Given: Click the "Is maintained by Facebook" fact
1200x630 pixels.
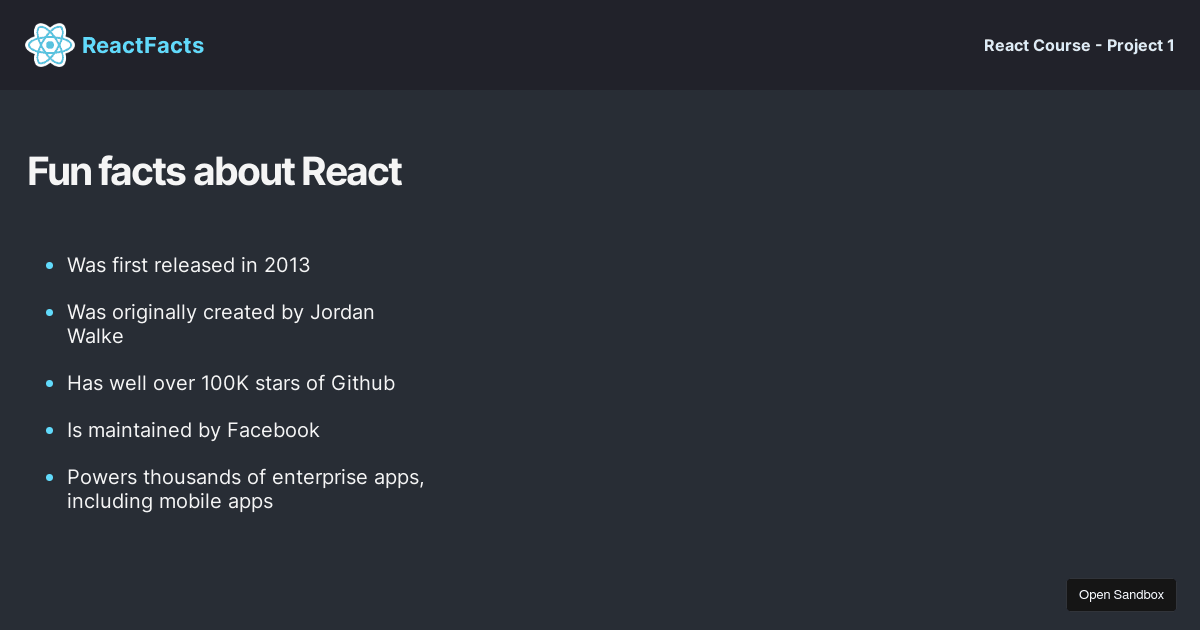Looking at the screenshot, I should pos(193,430).
